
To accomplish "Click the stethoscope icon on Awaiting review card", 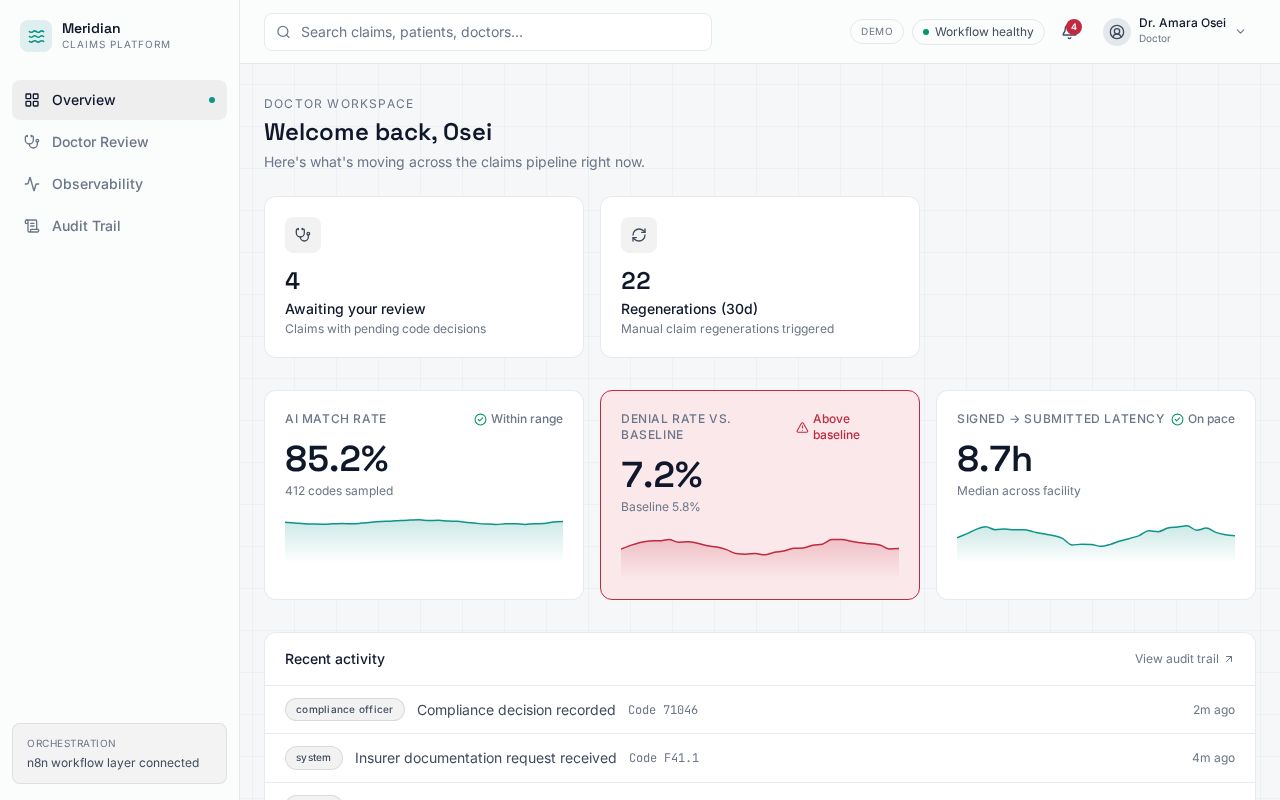I will [303, 235].
